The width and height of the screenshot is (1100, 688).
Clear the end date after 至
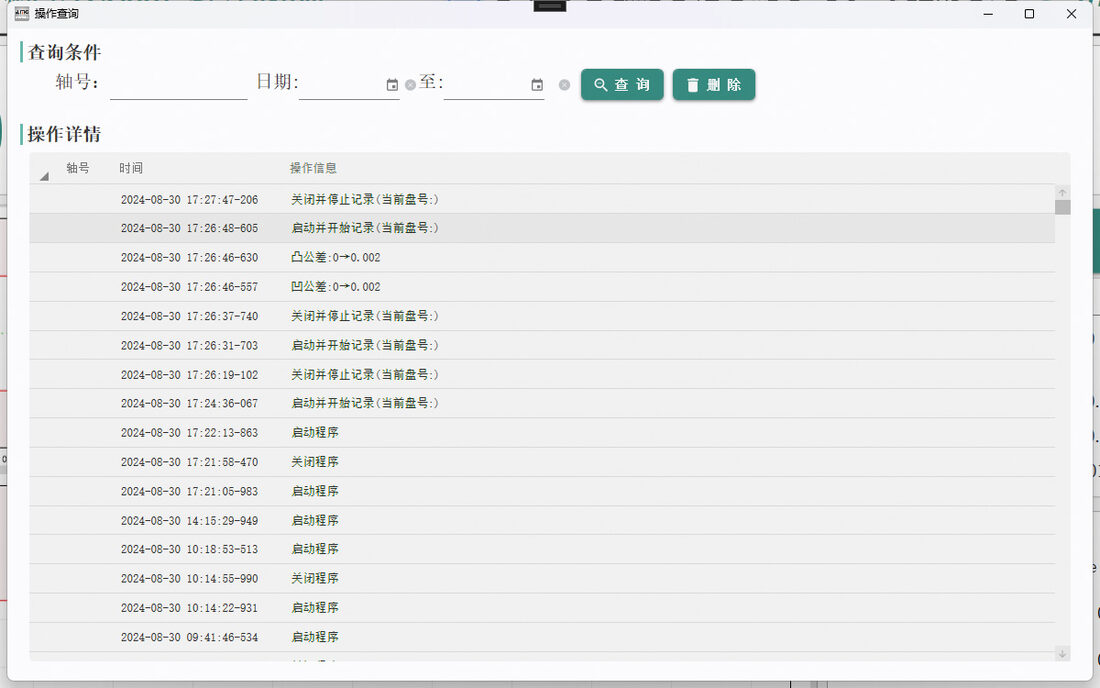[564, 85]
